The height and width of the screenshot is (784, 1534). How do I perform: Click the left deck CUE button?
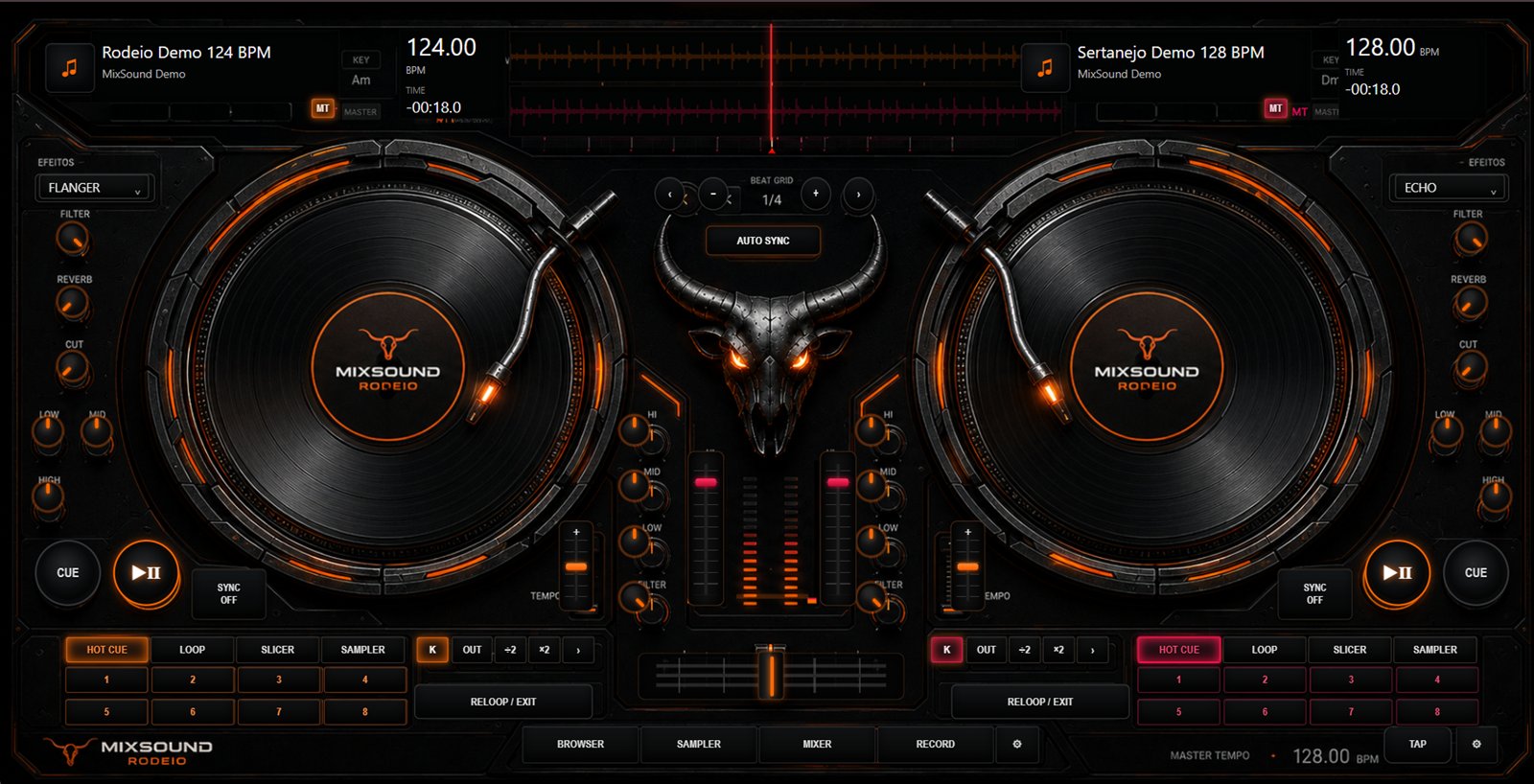(67, 573)
